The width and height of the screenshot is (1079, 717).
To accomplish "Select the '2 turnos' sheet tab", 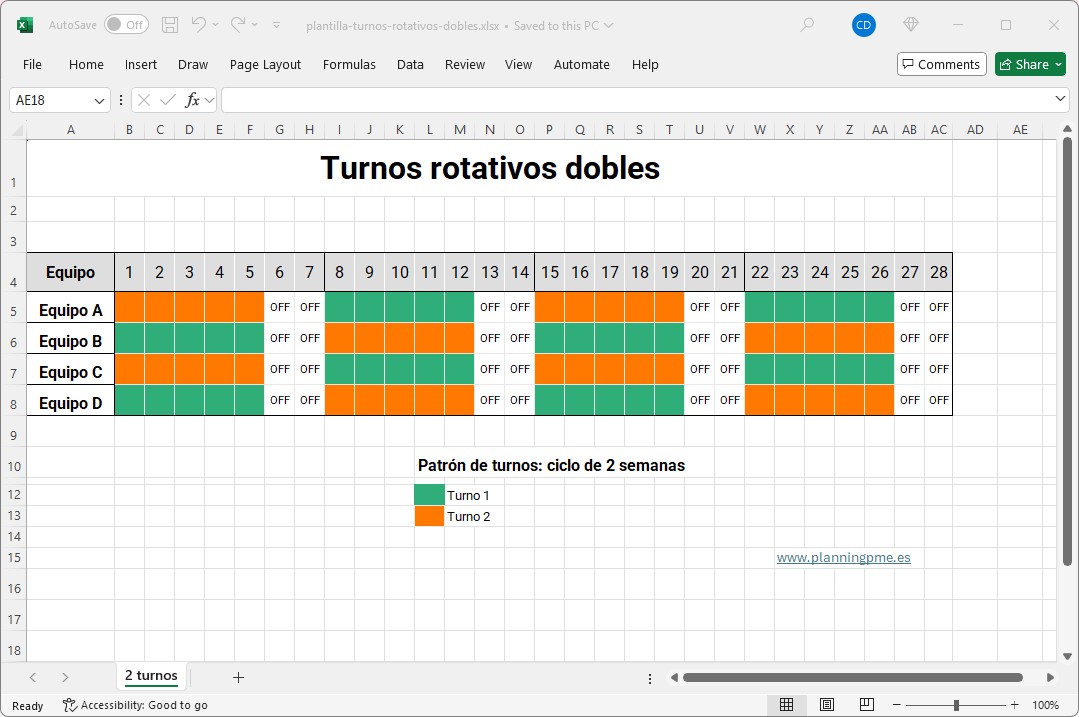I will [151, 676].
